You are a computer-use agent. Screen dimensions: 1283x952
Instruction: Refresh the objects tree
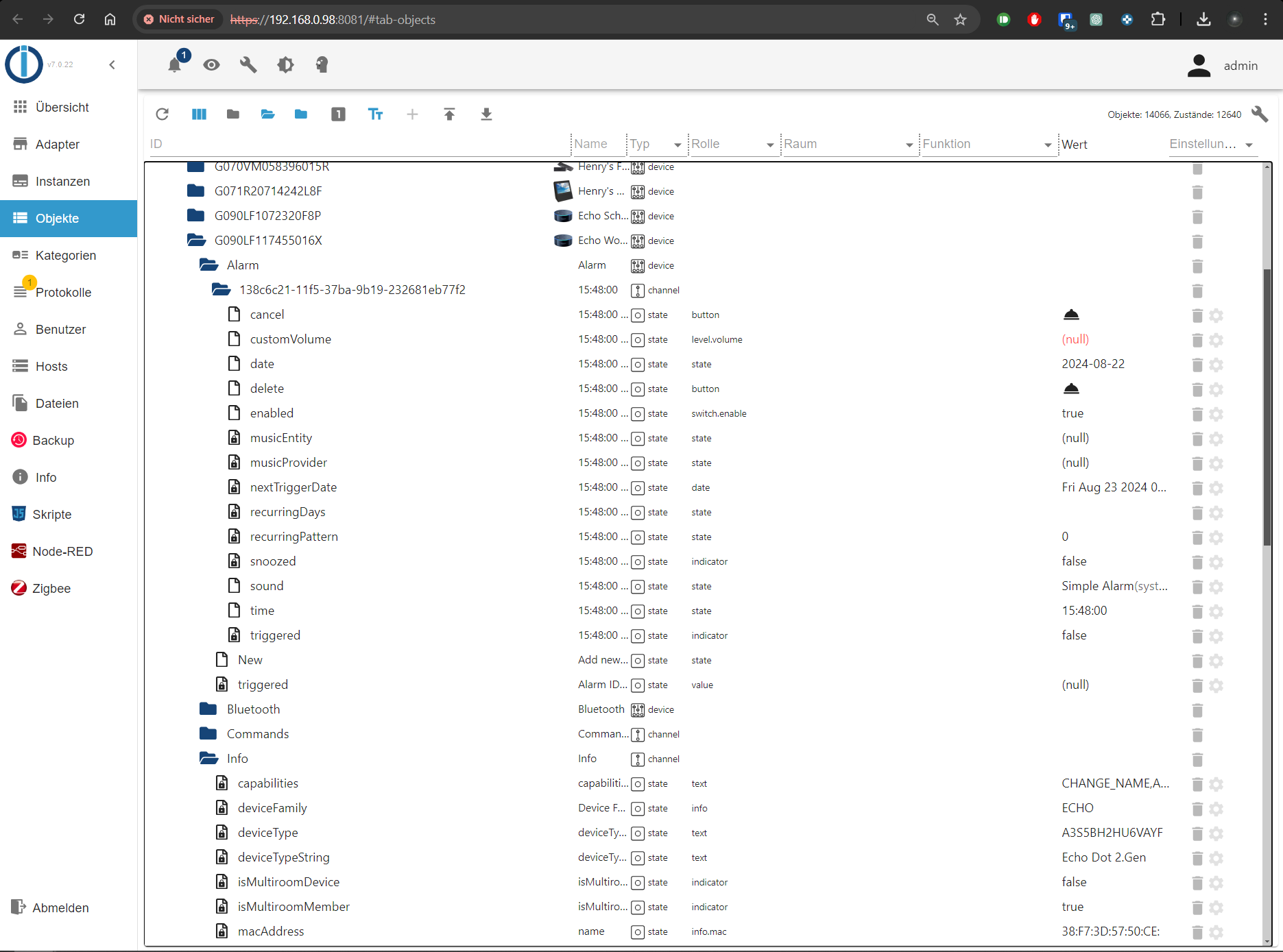pyautogui.click(x=163, y=114)
